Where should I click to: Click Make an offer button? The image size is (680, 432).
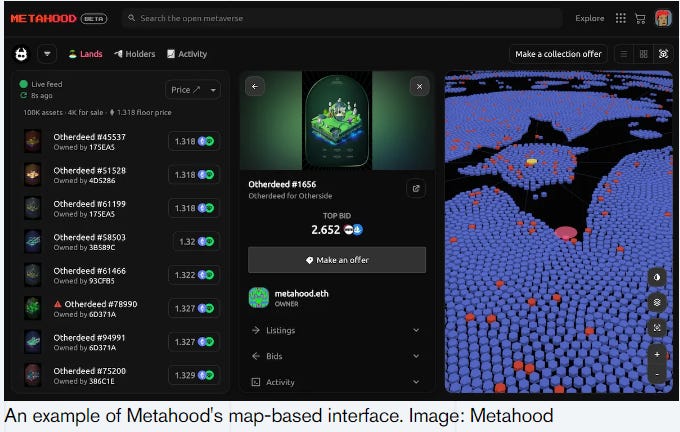[337, 260]
